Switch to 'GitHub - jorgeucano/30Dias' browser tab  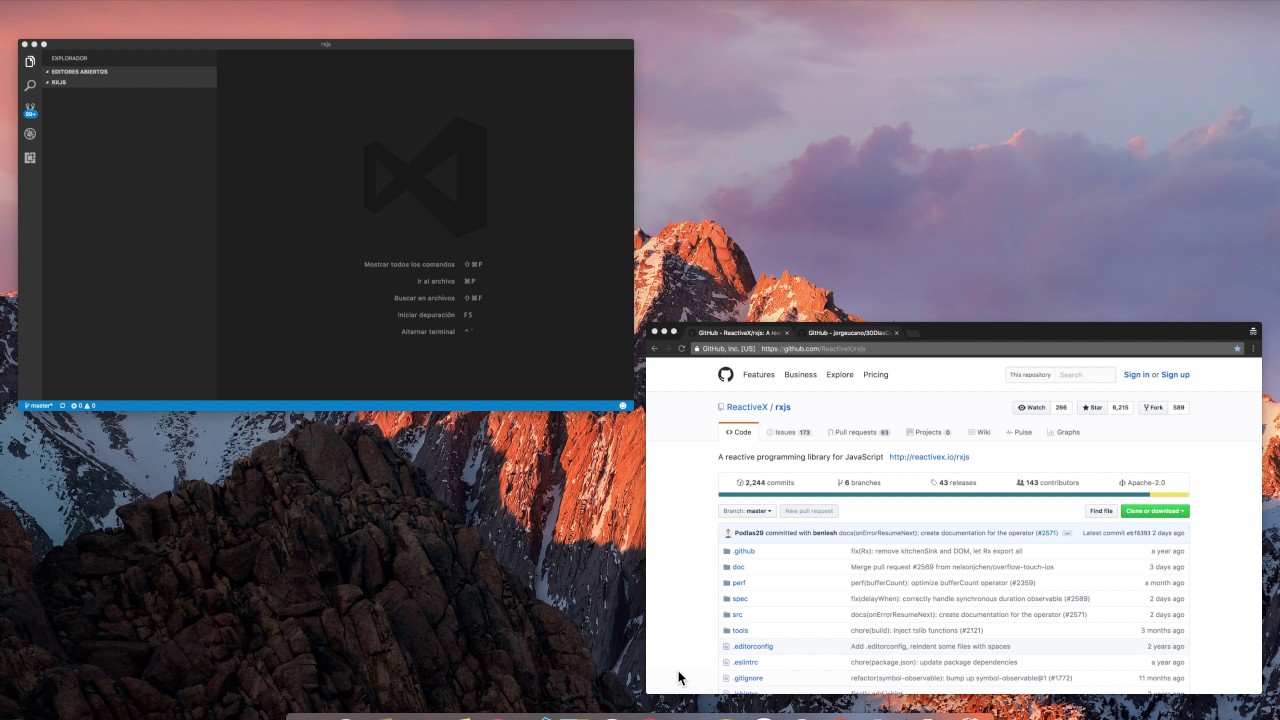coord(848,333)
